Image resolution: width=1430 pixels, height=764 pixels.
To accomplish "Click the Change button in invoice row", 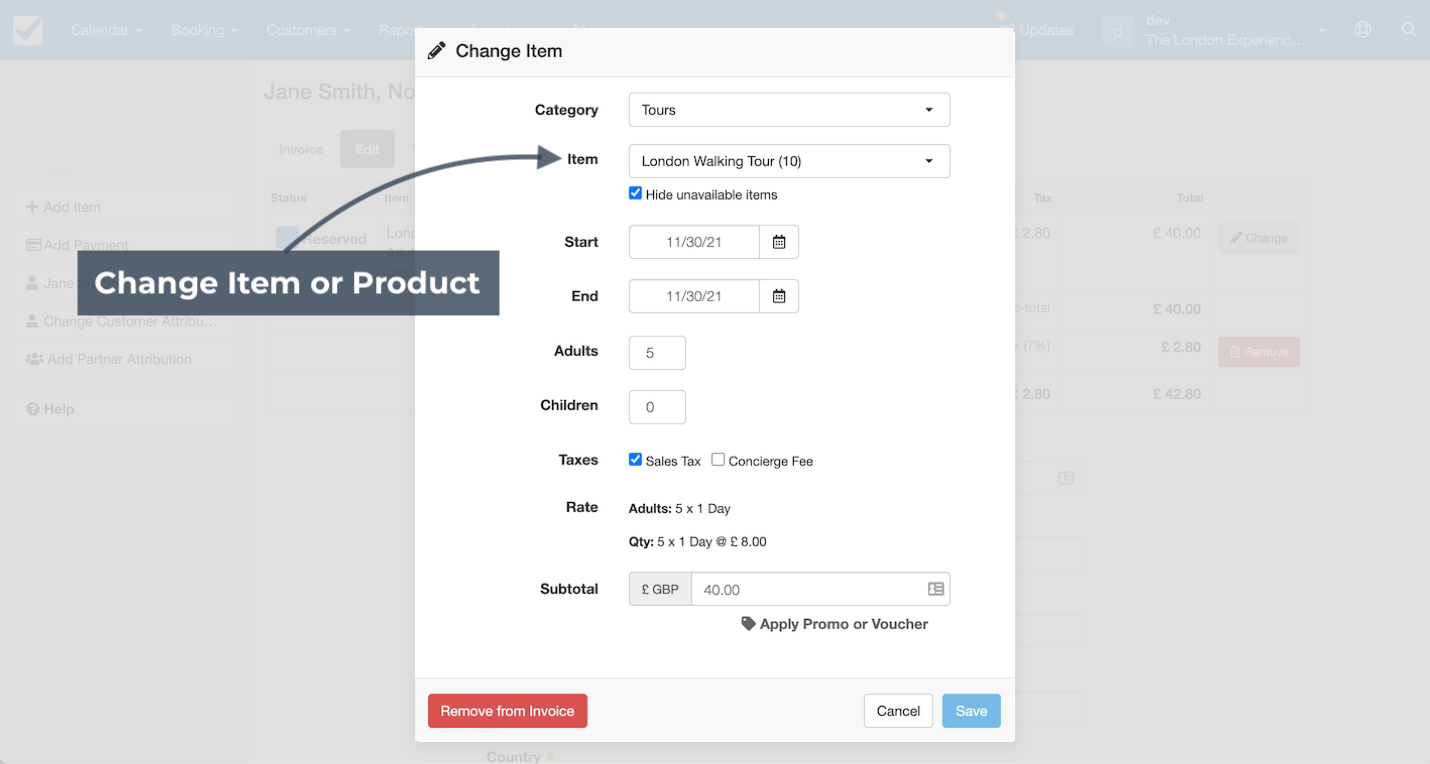I will pyautogui.click(x=1259, y=238).
